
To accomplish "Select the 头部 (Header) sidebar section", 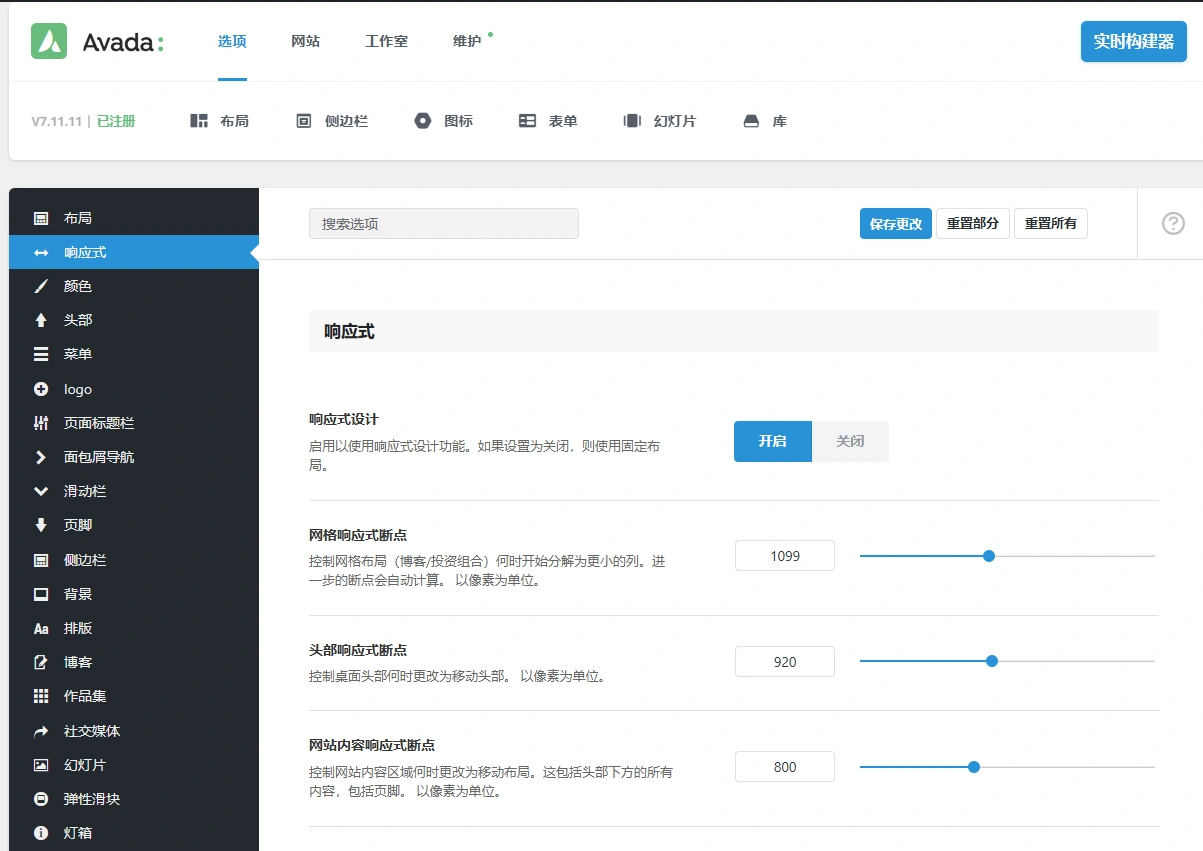I will point(77,320).
